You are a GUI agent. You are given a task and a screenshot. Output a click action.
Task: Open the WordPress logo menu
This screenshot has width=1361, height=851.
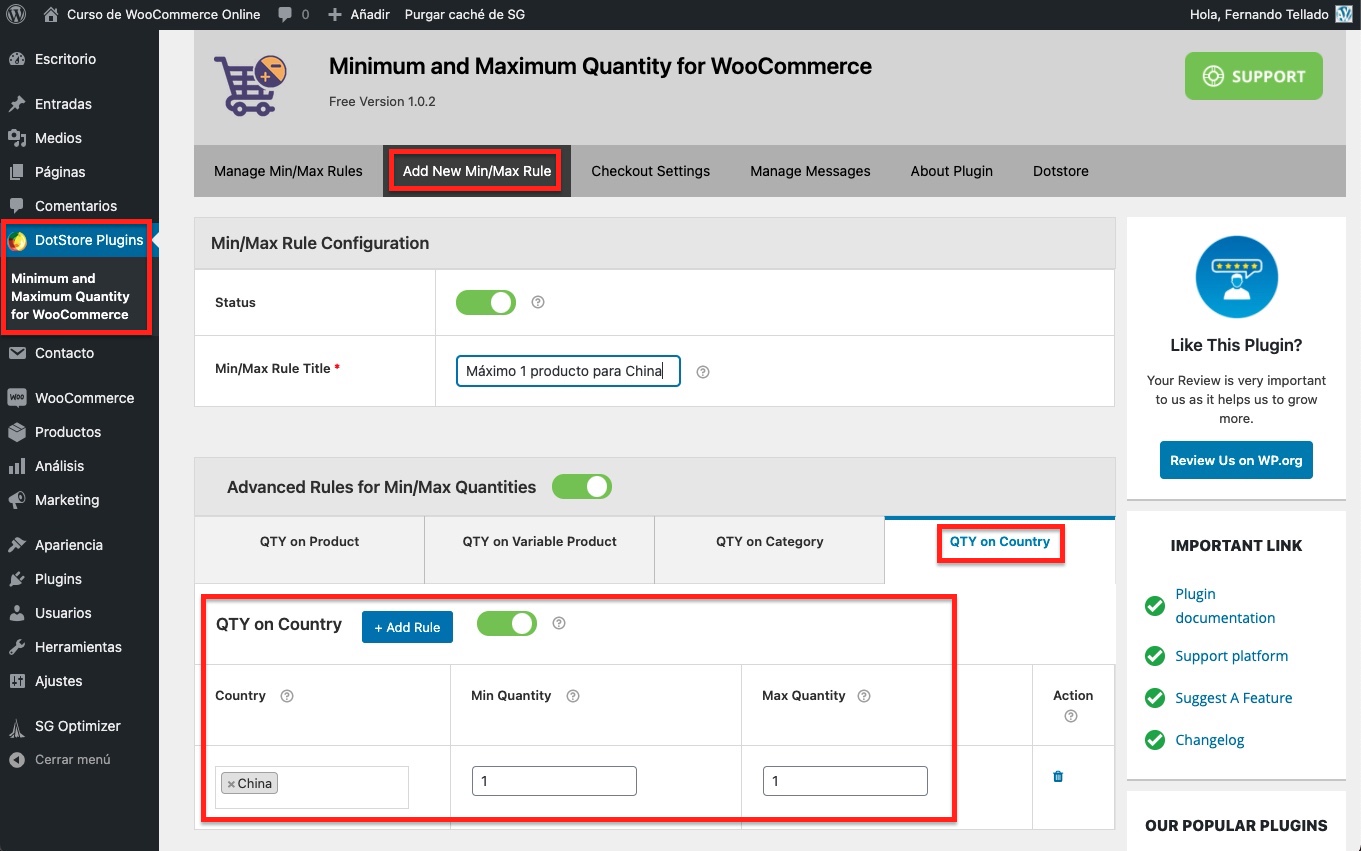[15, 14]
